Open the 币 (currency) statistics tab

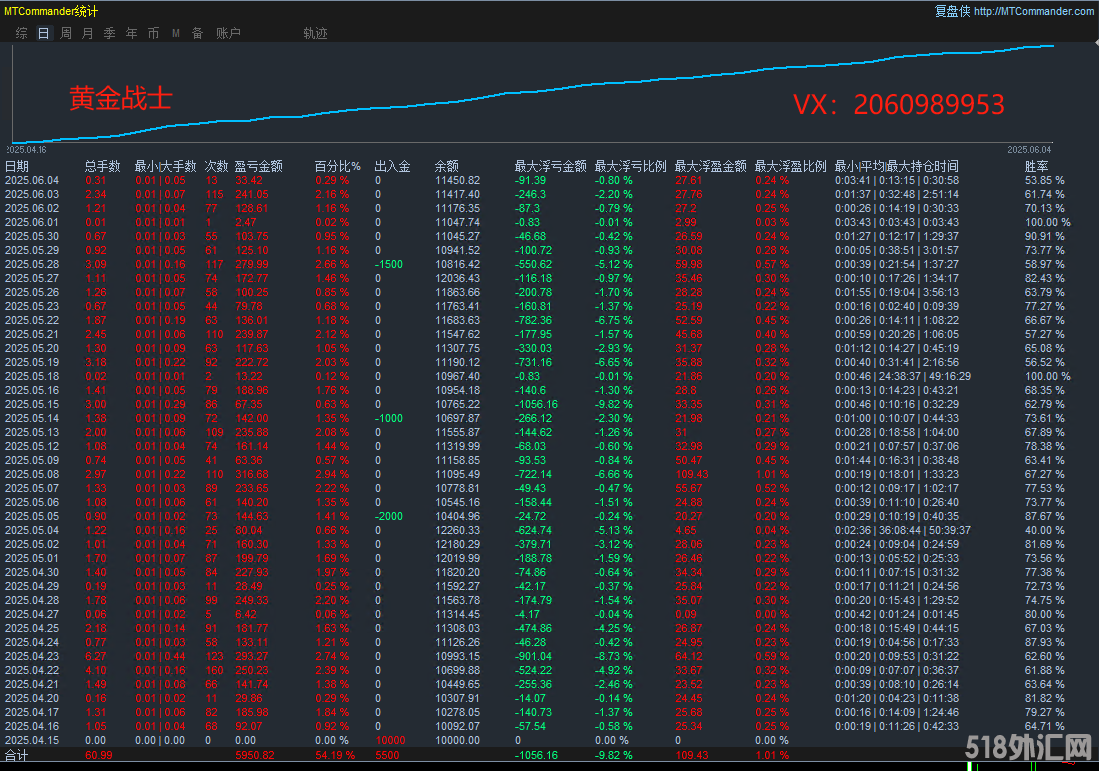(153, 33)
